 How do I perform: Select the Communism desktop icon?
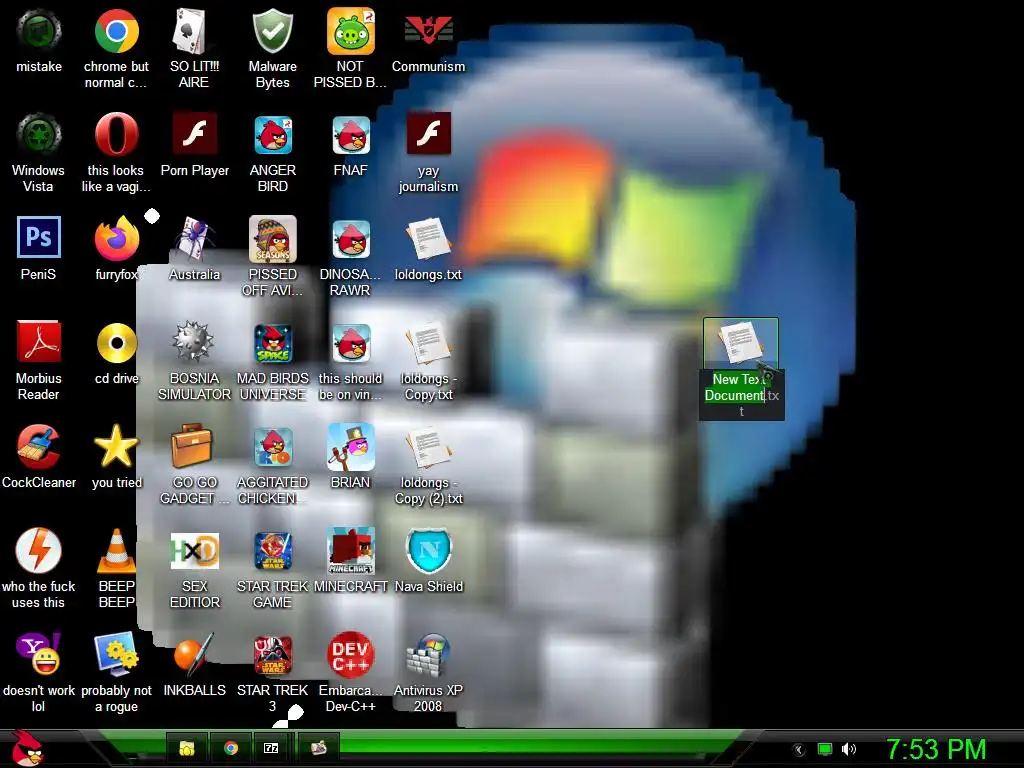(428, 31)
